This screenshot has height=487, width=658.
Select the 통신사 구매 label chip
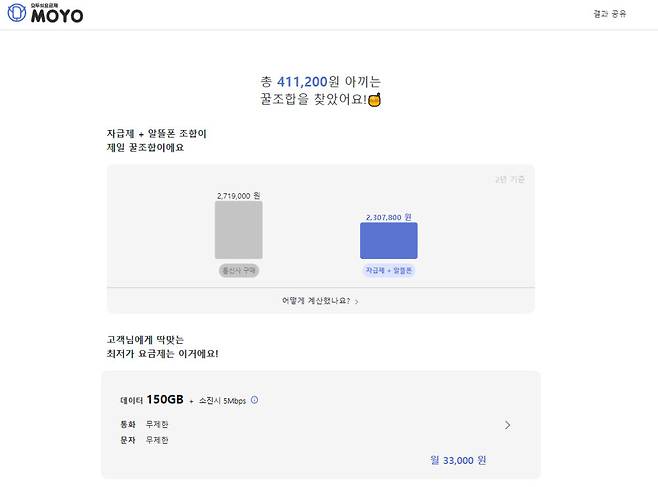[238, 271]
